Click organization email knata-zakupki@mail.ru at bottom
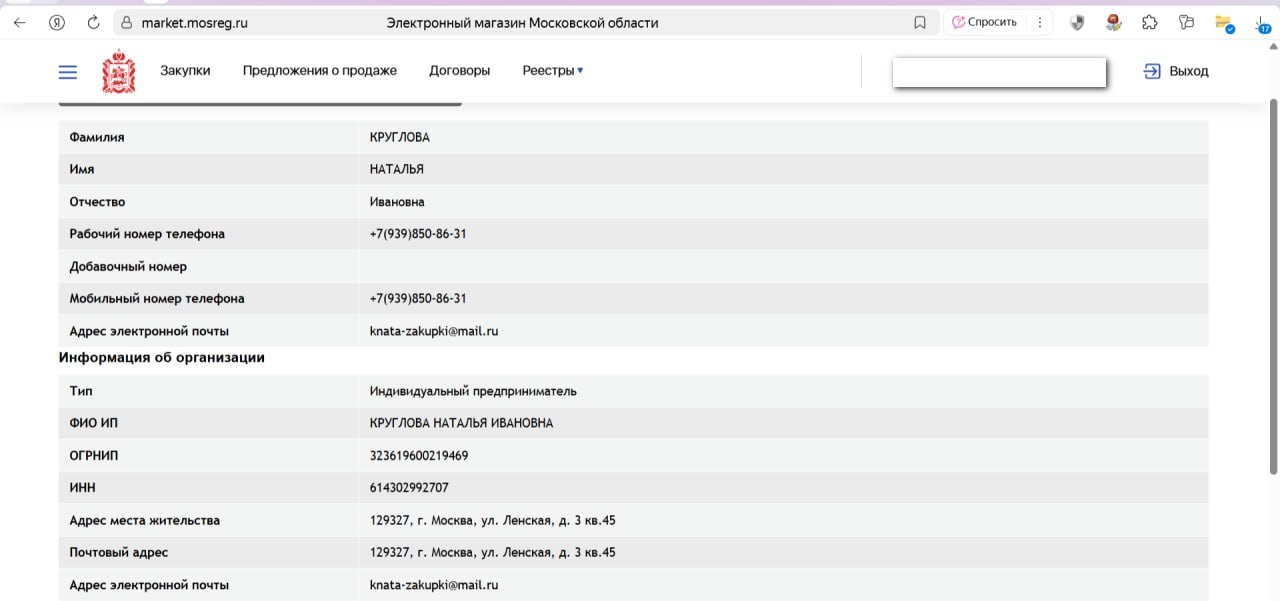Viewport: 1280px width, 601px height. [x=434, y=585]
